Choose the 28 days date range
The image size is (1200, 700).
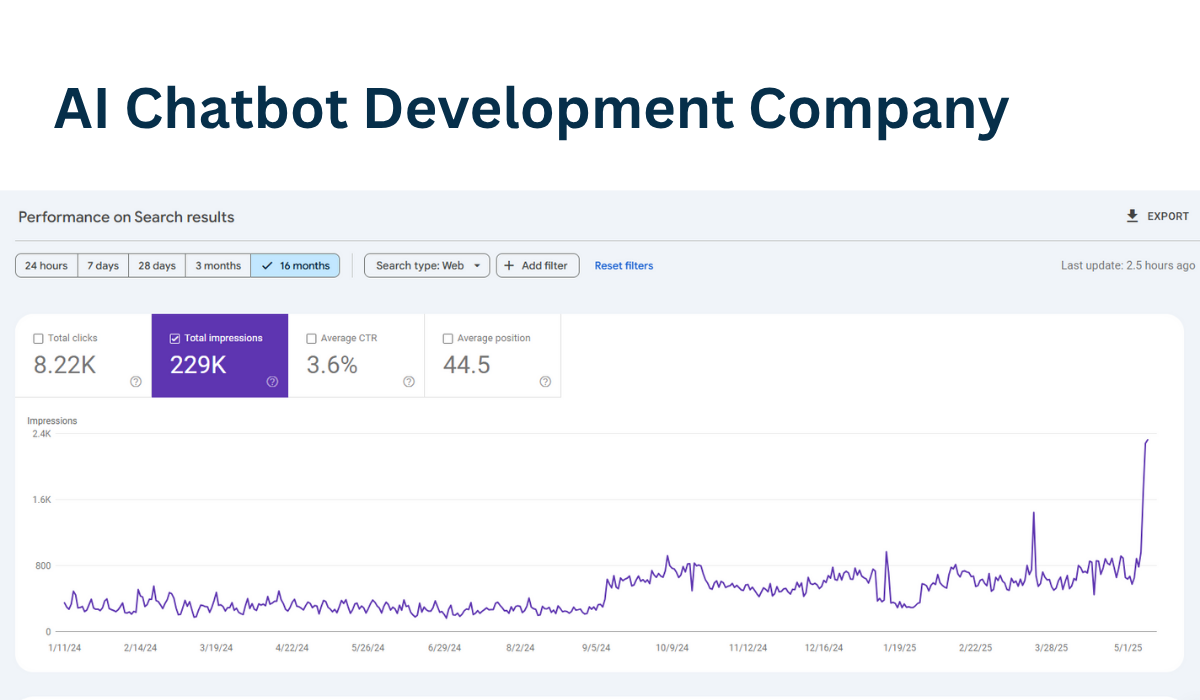click(156, 265)
